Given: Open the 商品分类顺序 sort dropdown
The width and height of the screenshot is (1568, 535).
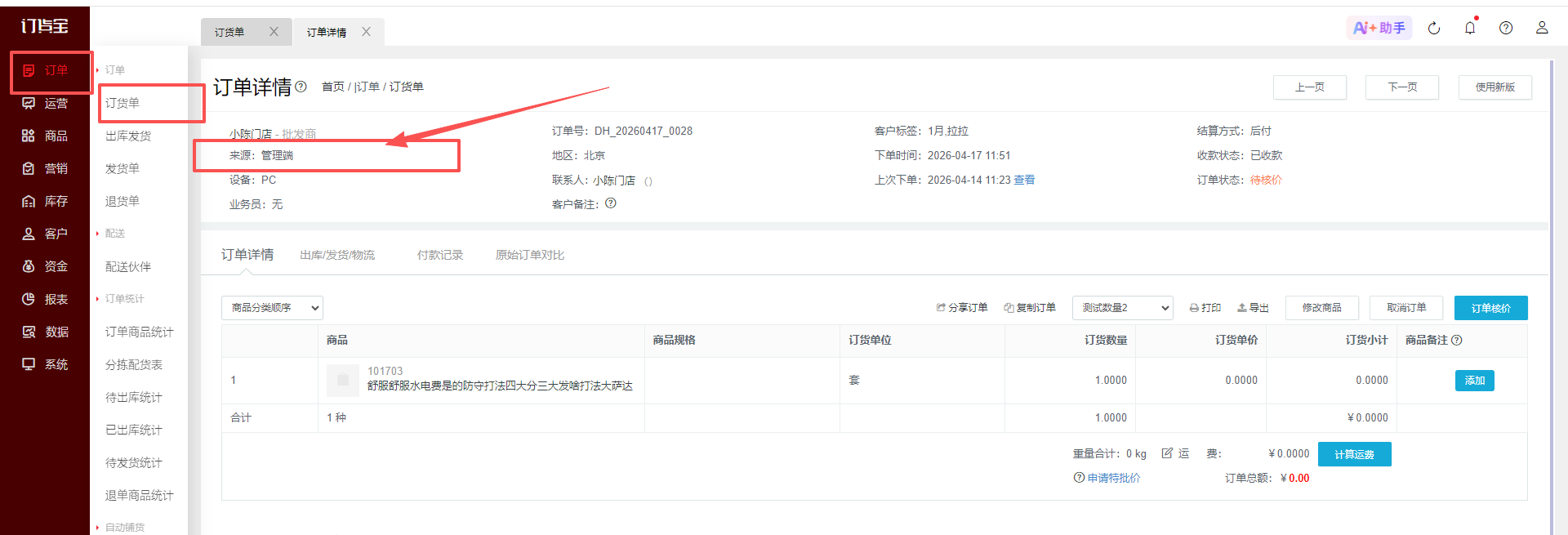Looking at the screenshot, I should point(272,308).
